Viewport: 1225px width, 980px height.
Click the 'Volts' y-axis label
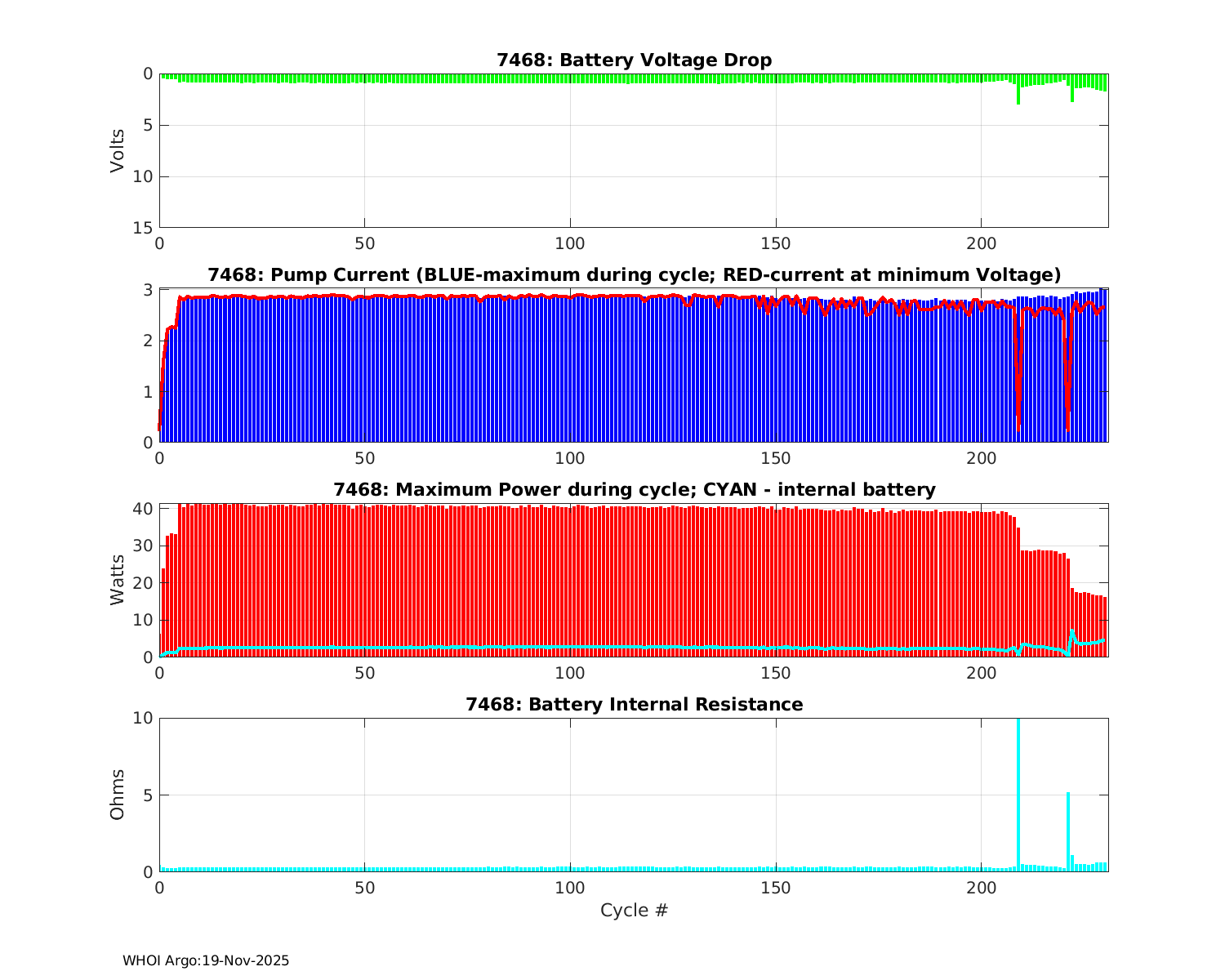coord(118,150)
